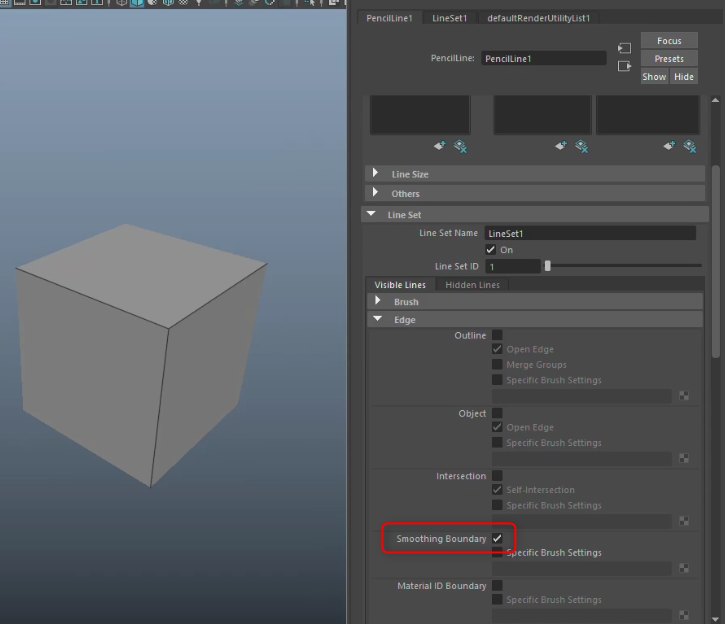Enable the Merge Groups checkbox
The image size is (725, 624).
497,364
